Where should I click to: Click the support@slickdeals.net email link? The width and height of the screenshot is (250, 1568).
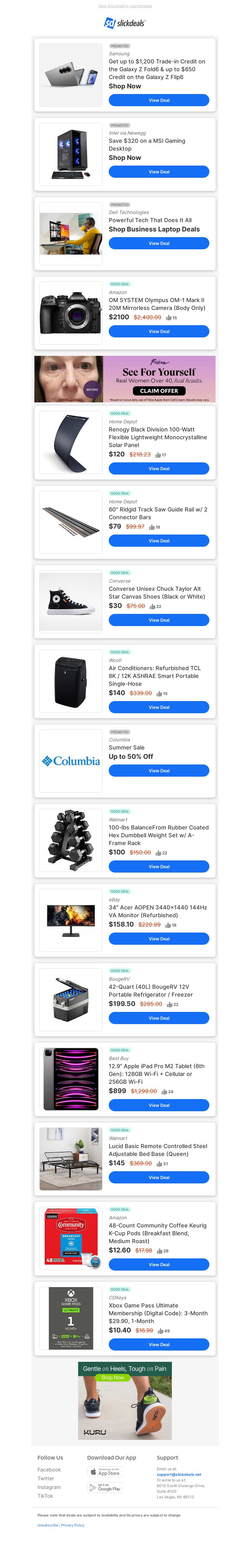[x=179, y=1474]
